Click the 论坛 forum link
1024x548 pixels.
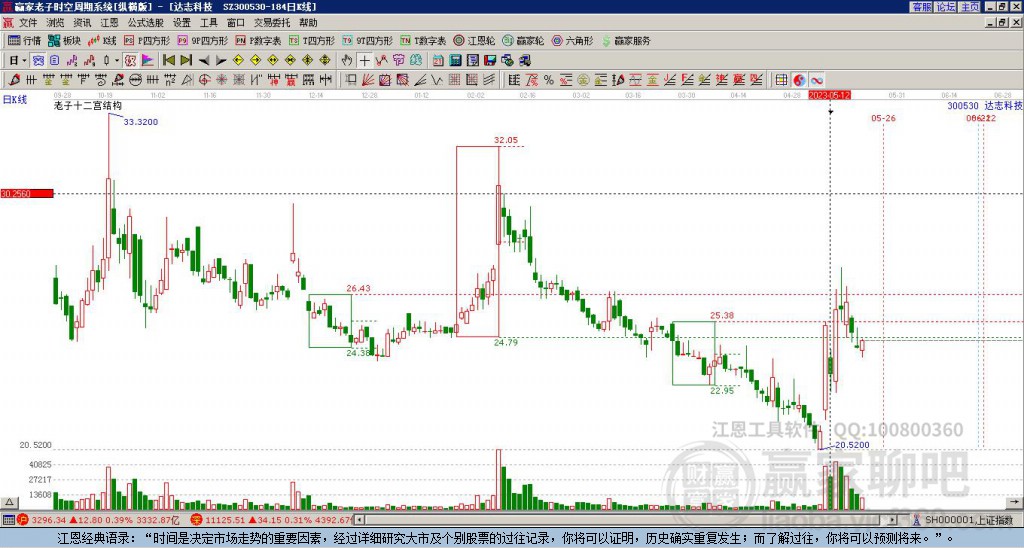point(945,7)
